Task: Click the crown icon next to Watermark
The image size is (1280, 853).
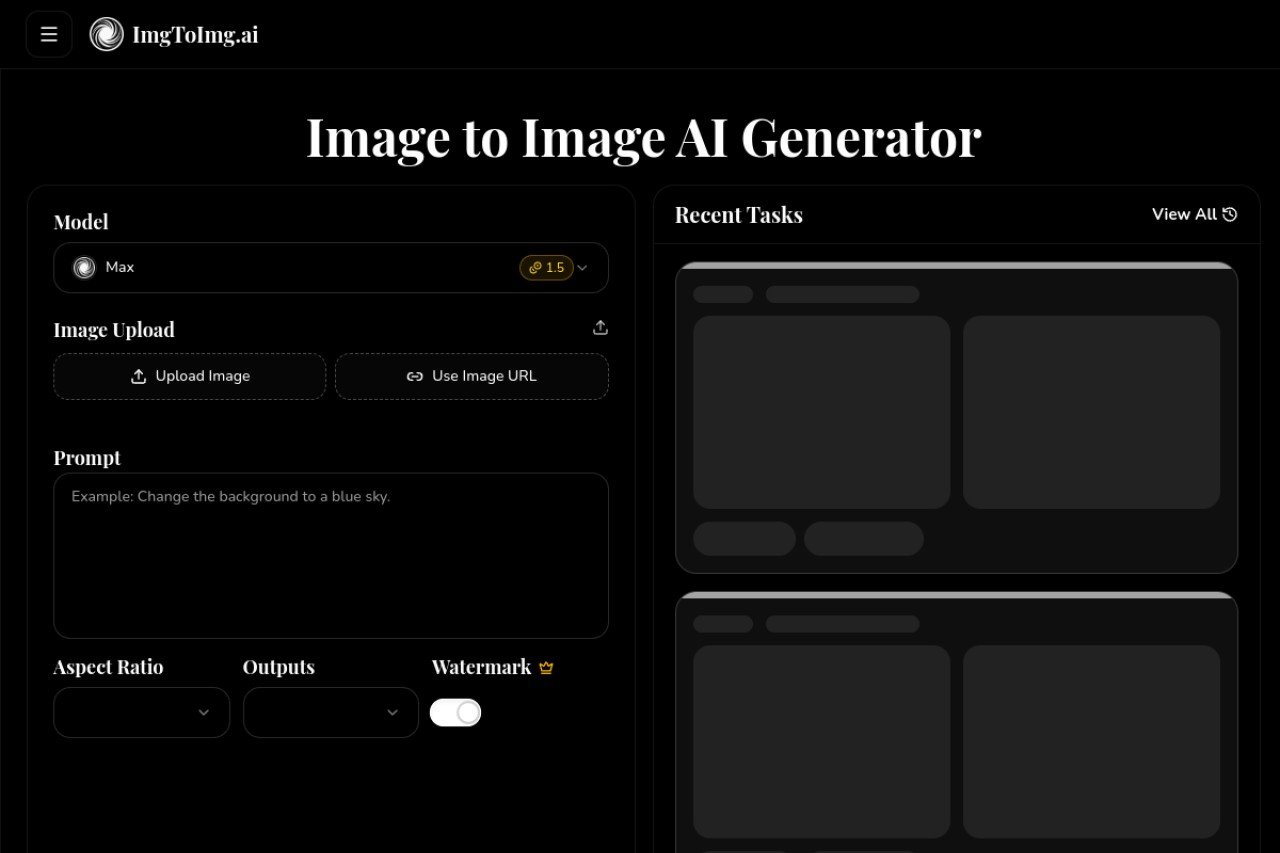Action: [546, 668]
